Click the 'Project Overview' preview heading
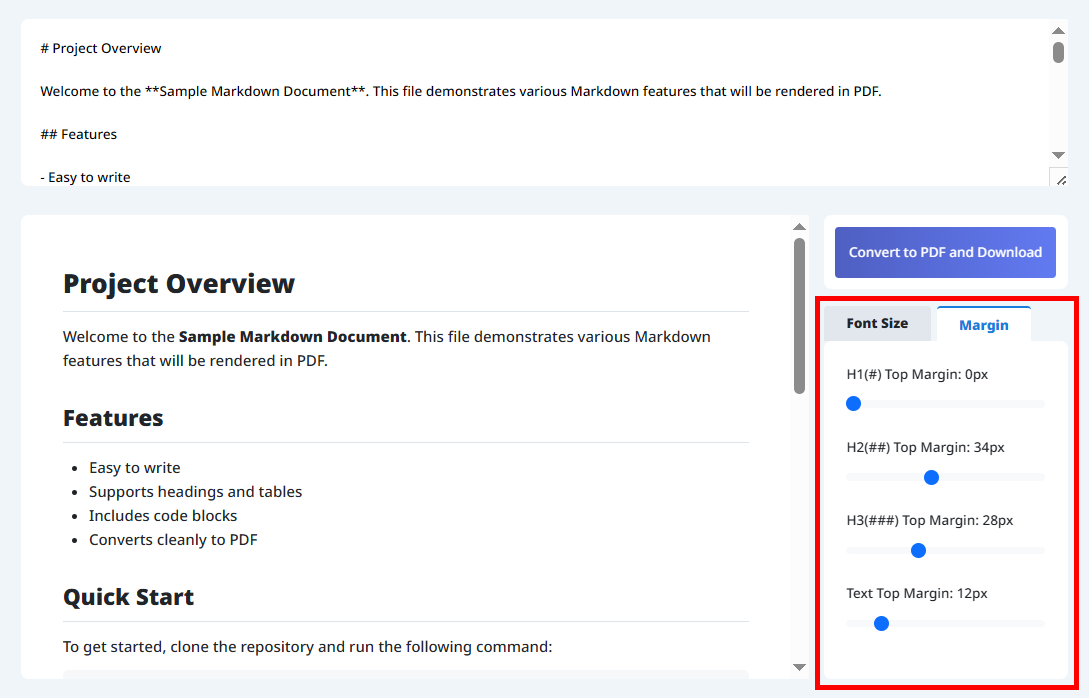This screenshot has width=1089, height=698. [179, 283]
